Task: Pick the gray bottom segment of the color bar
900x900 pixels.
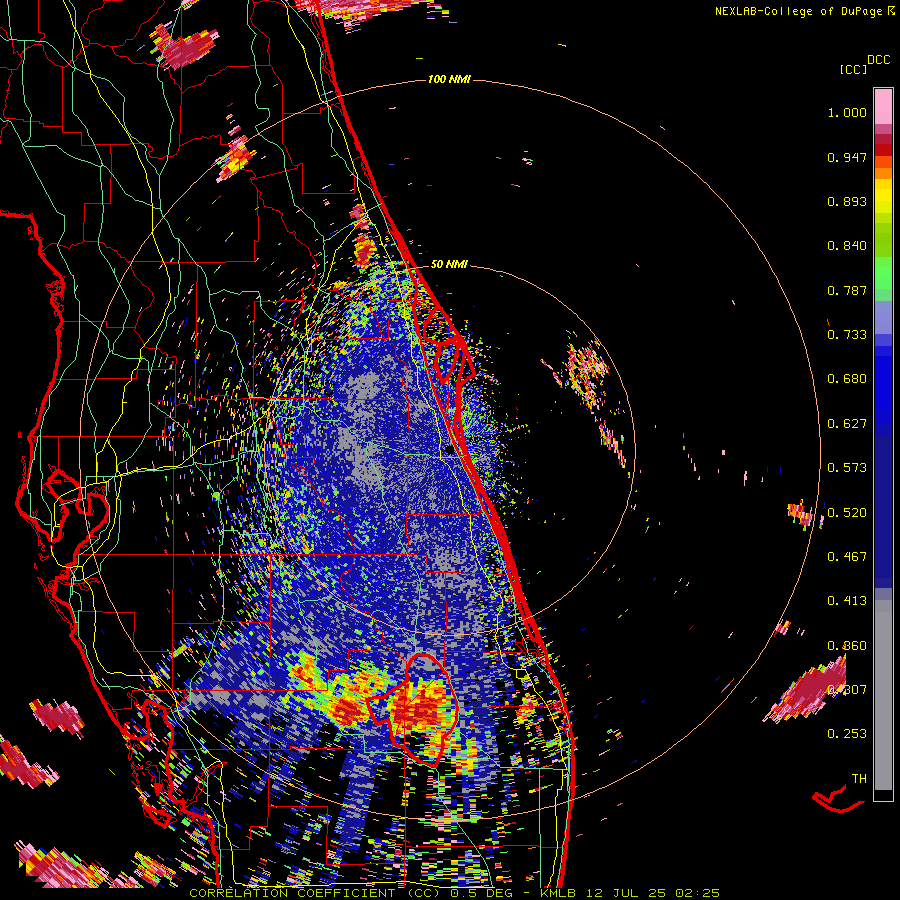Action: 883,695
